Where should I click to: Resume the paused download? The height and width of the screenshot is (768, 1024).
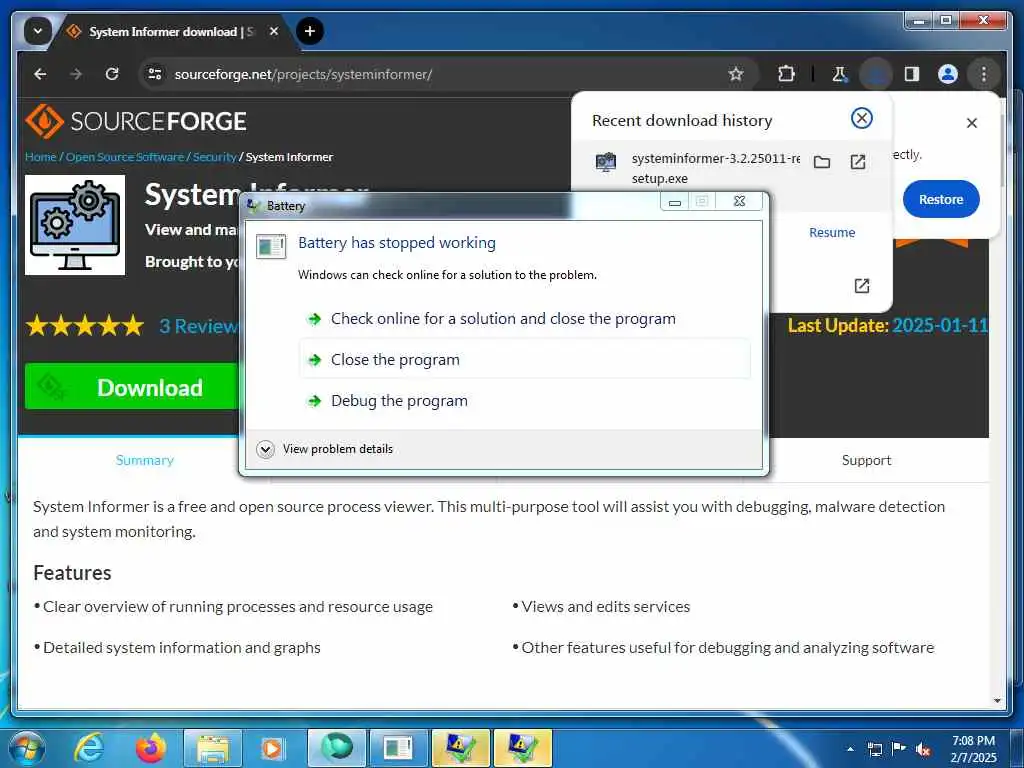coord(832,232)
